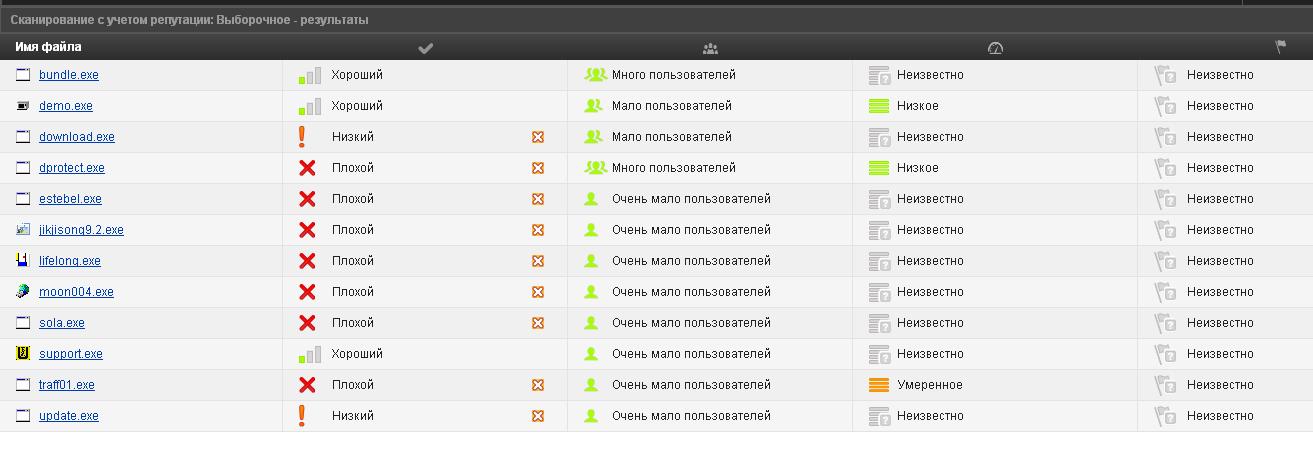Image resolution: width=1313 pixels, height=465 pixels.
Task: Click the lifelong.exe file icon
Action: 23,261
